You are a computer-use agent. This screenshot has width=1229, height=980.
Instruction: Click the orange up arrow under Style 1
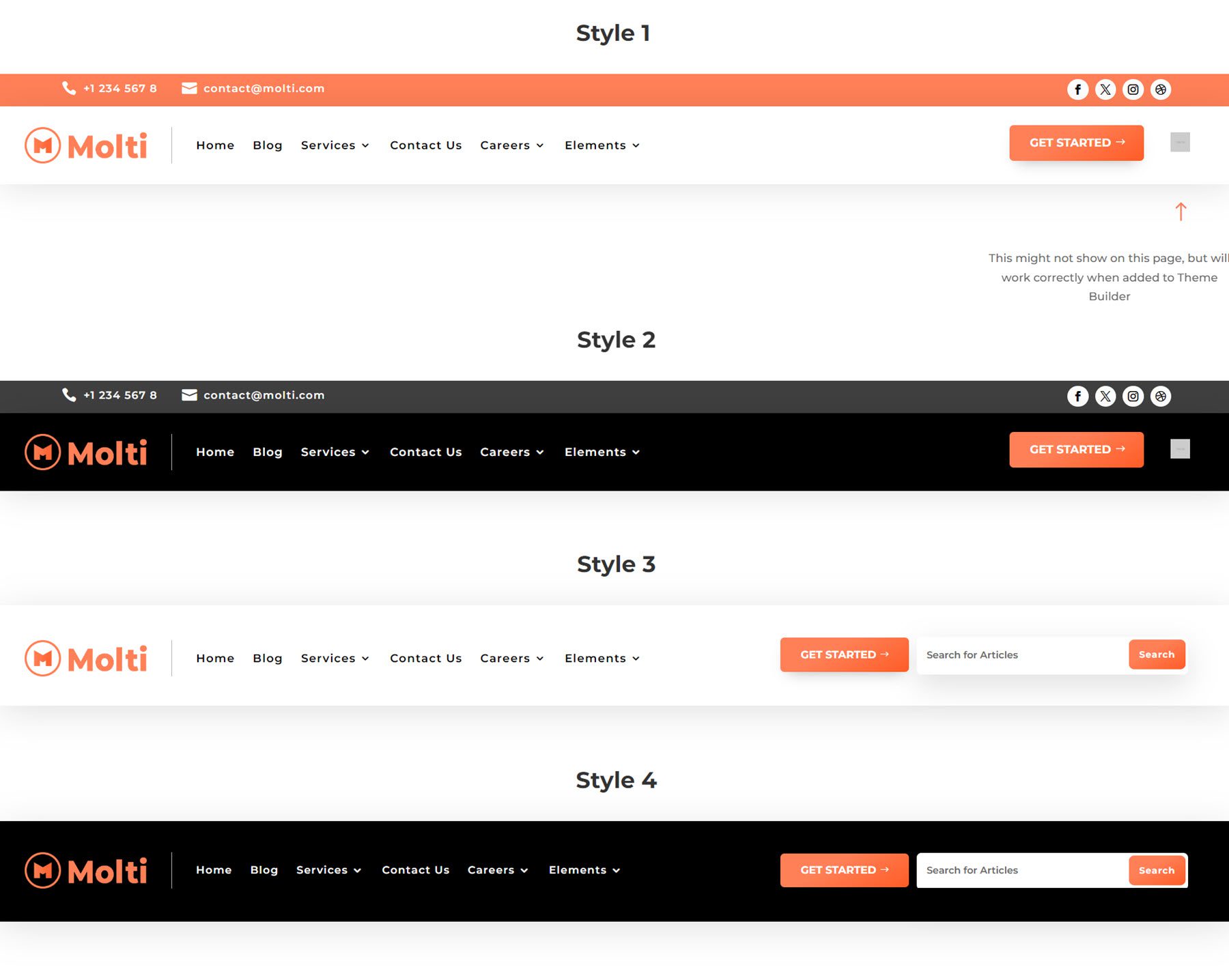click(1182, 212)
